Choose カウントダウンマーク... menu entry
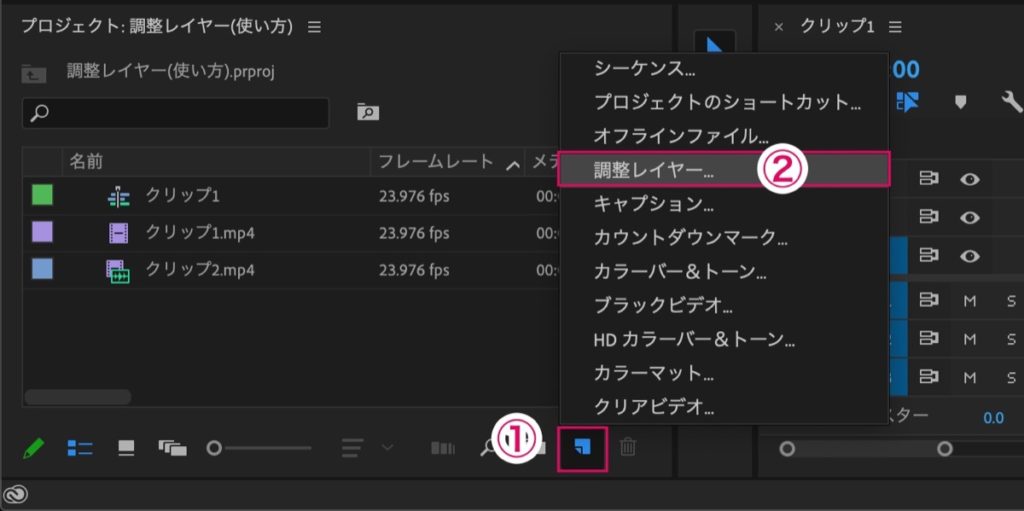 point(724,238)
